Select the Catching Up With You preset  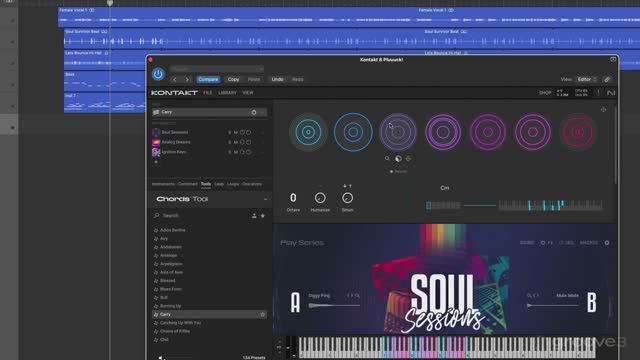click(180, 323)
